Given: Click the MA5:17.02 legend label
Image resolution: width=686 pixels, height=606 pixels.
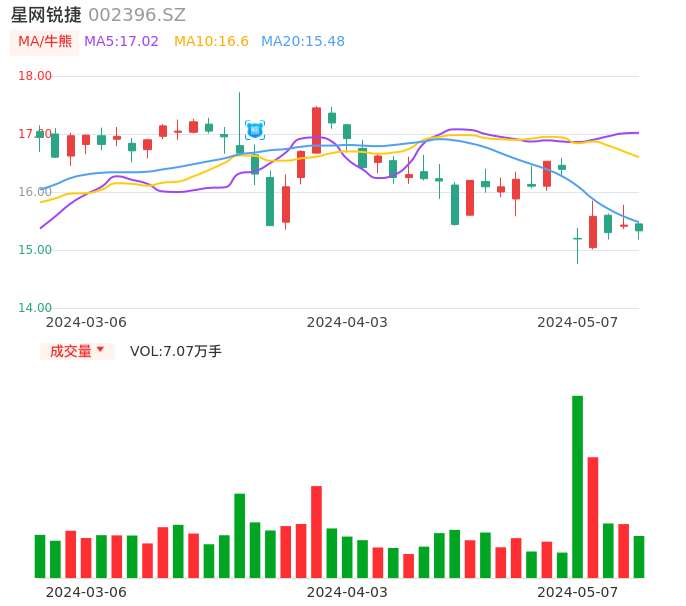Looking at the screenshot, I should [x=121, y=42].
